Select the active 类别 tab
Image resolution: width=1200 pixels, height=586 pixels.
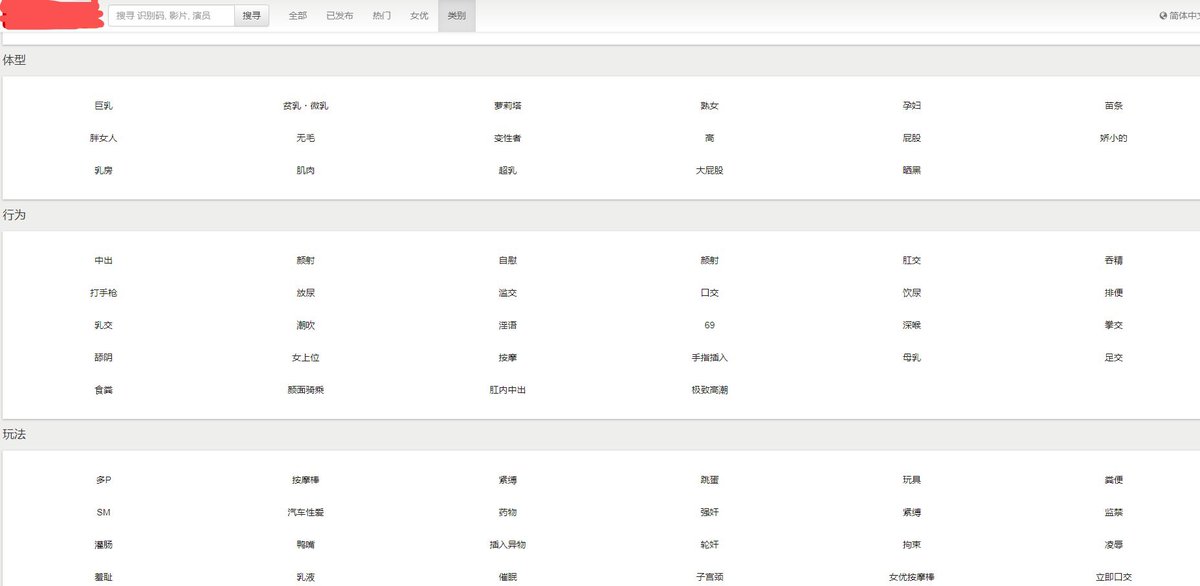(456, 16)
